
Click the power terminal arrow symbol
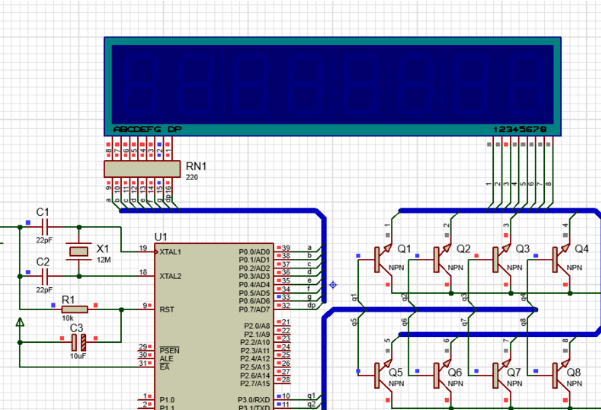(20, 322)
